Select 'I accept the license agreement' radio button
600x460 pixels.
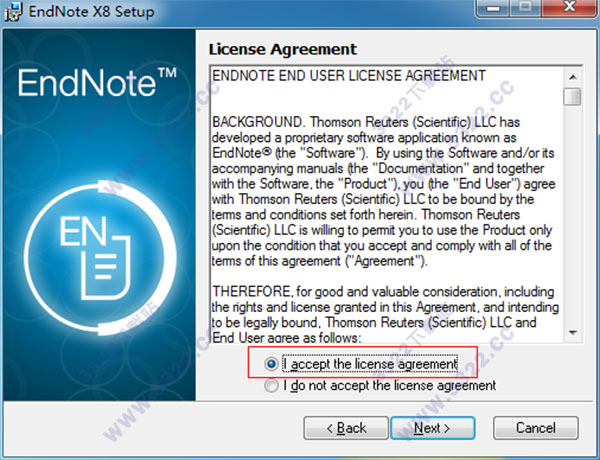click(x=271, y=364)
